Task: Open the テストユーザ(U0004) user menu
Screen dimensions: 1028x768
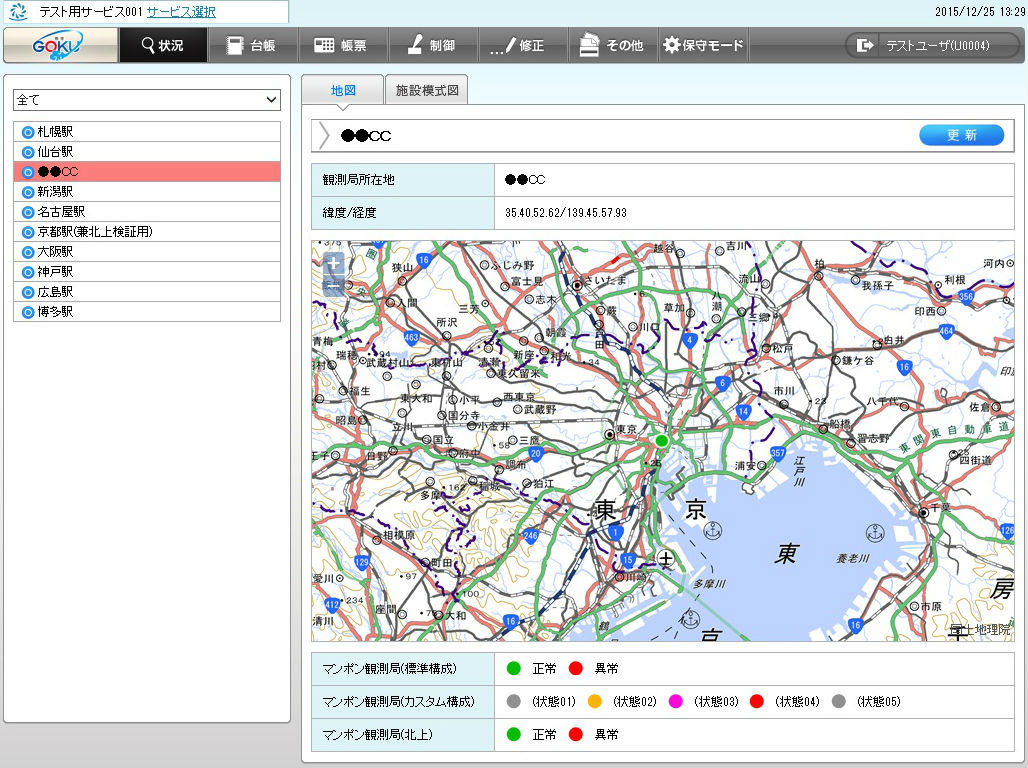Action: point(932,45)
